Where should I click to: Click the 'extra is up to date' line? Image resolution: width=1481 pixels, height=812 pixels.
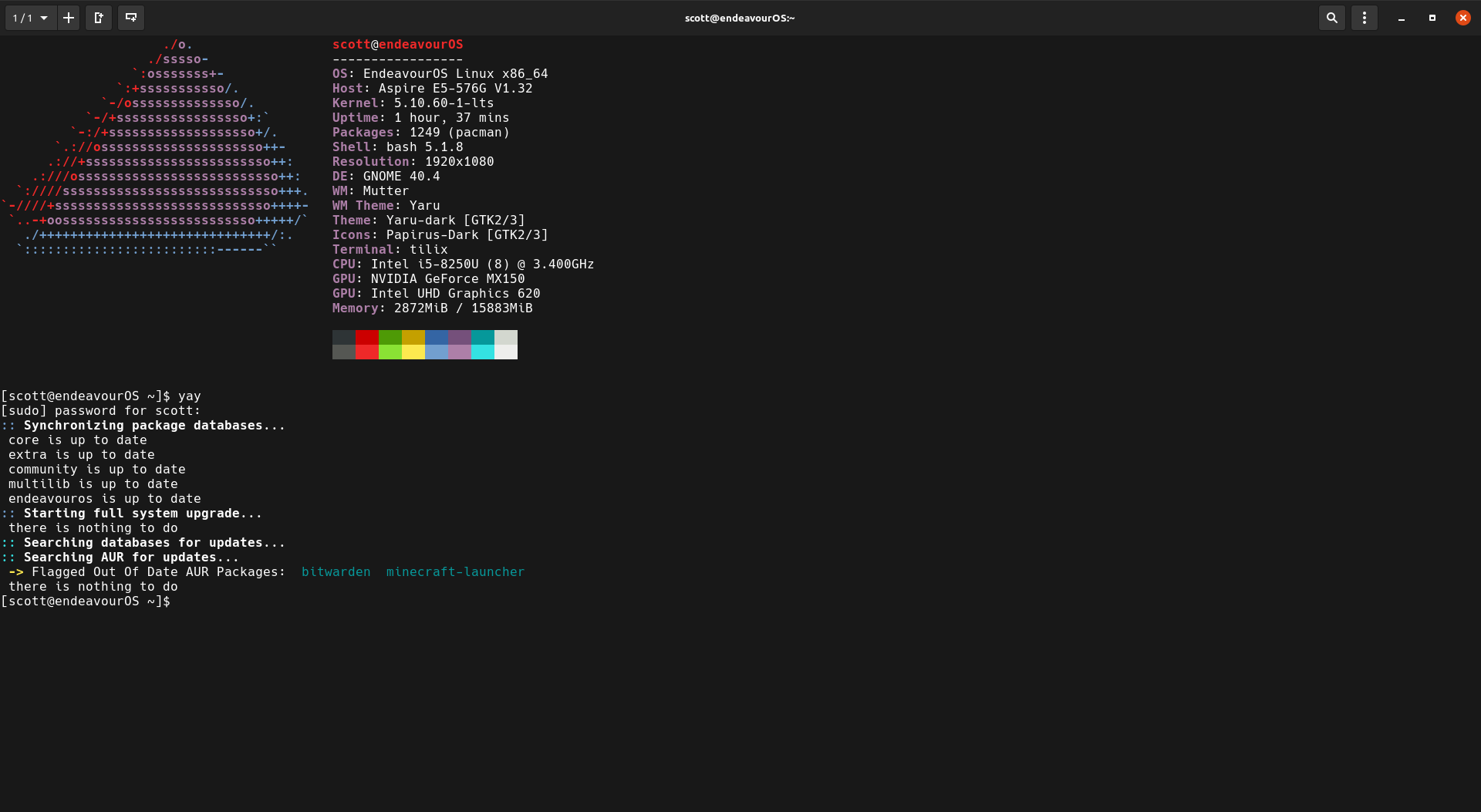point(82,455)
